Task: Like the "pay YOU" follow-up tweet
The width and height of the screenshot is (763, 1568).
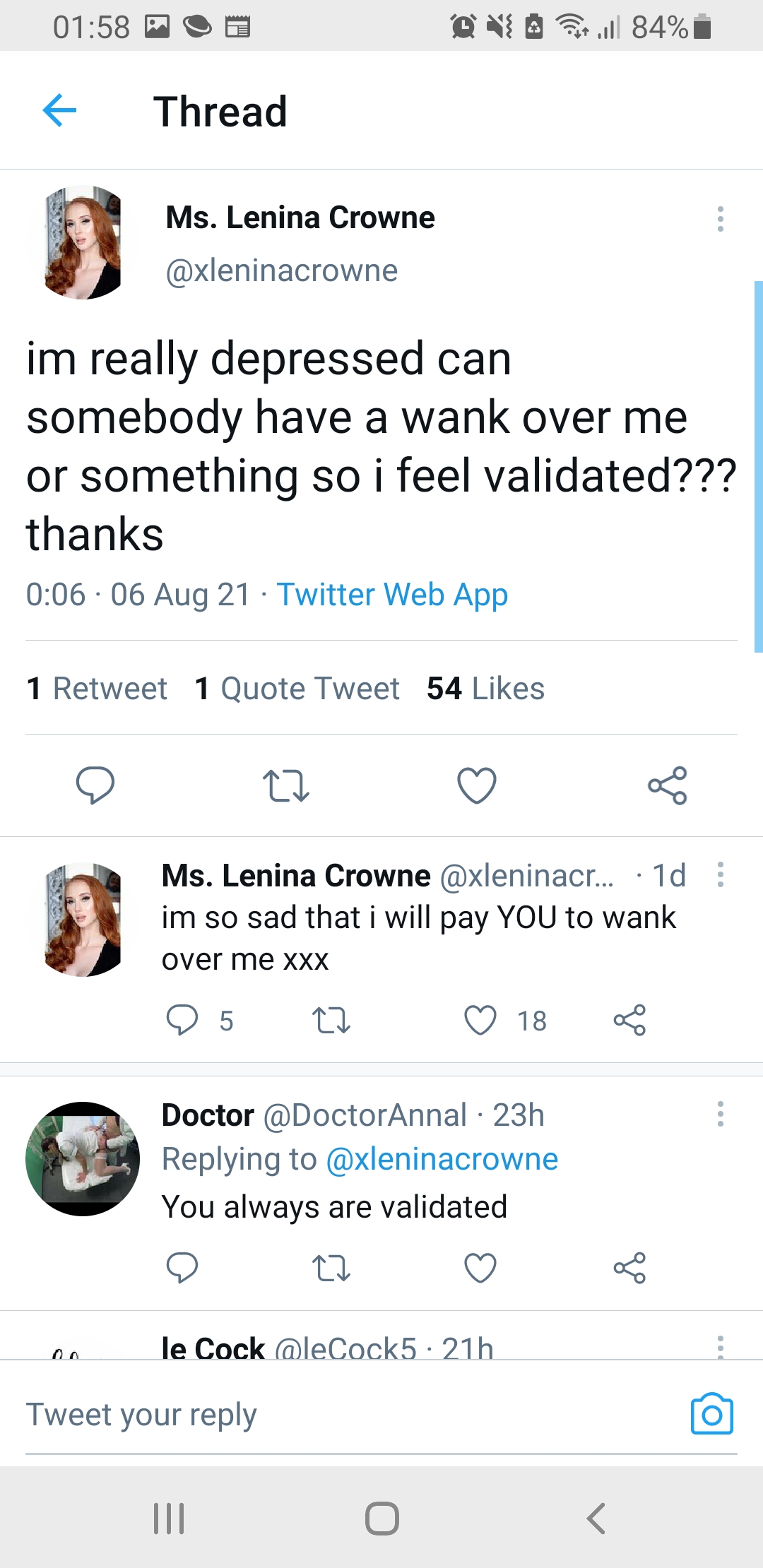Action: pyautogui.click(x=480, y=1021)
